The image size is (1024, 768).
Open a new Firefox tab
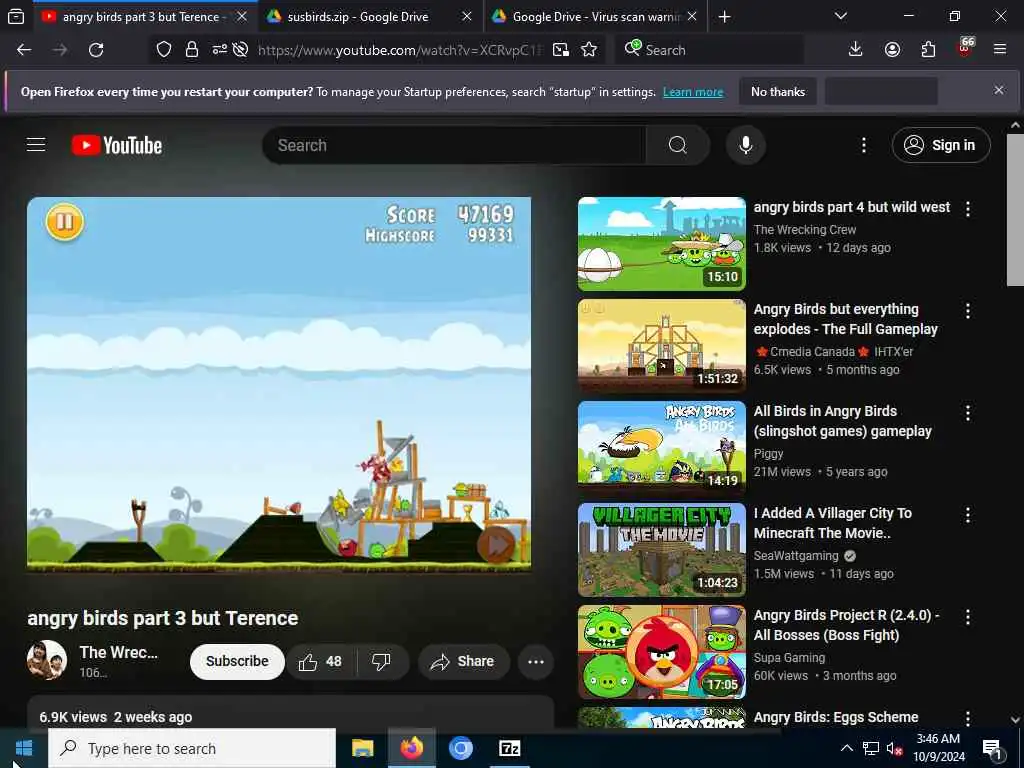coord(724,17)
